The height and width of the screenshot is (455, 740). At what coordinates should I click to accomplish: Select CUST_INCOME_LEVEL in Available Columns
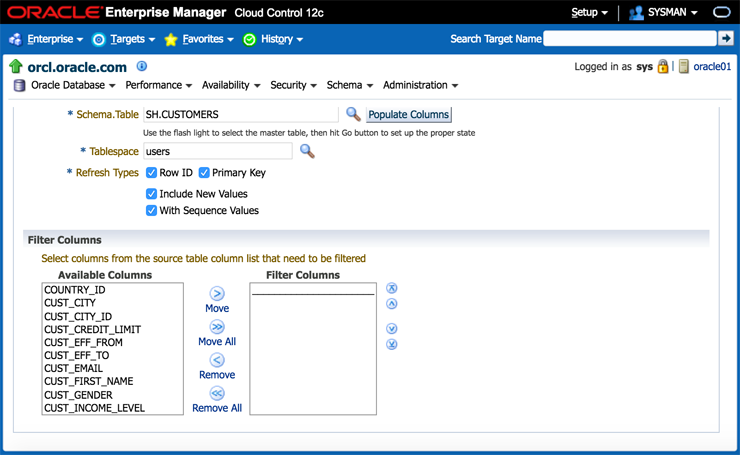pyautogui.click(x=112, y=408)
